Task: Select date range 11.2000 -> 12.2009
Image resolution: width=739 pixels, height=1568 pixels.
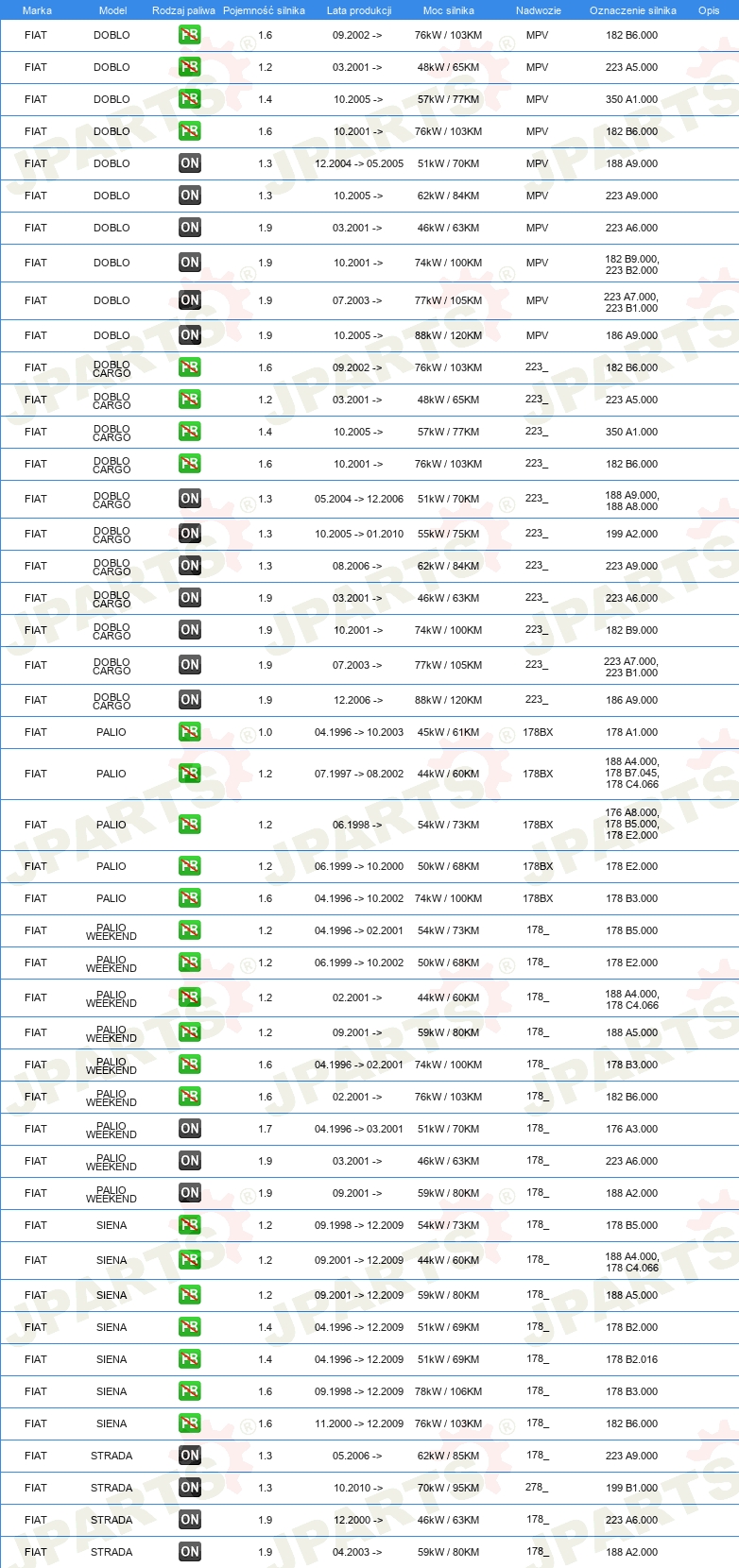Action: 359,1423
